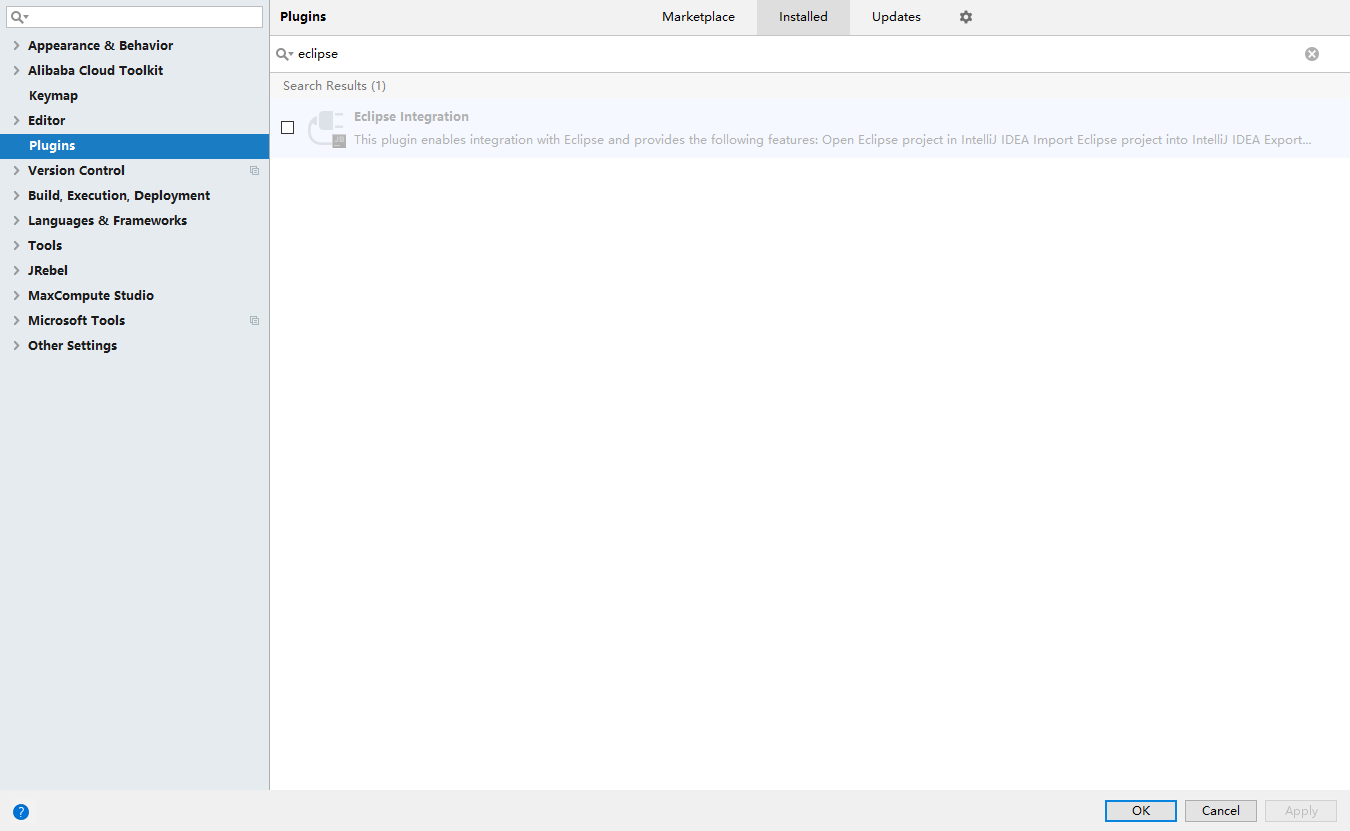Click the badge icon next to Microsoft Tools
This screenshot has width=1350, height=831.
254,320
